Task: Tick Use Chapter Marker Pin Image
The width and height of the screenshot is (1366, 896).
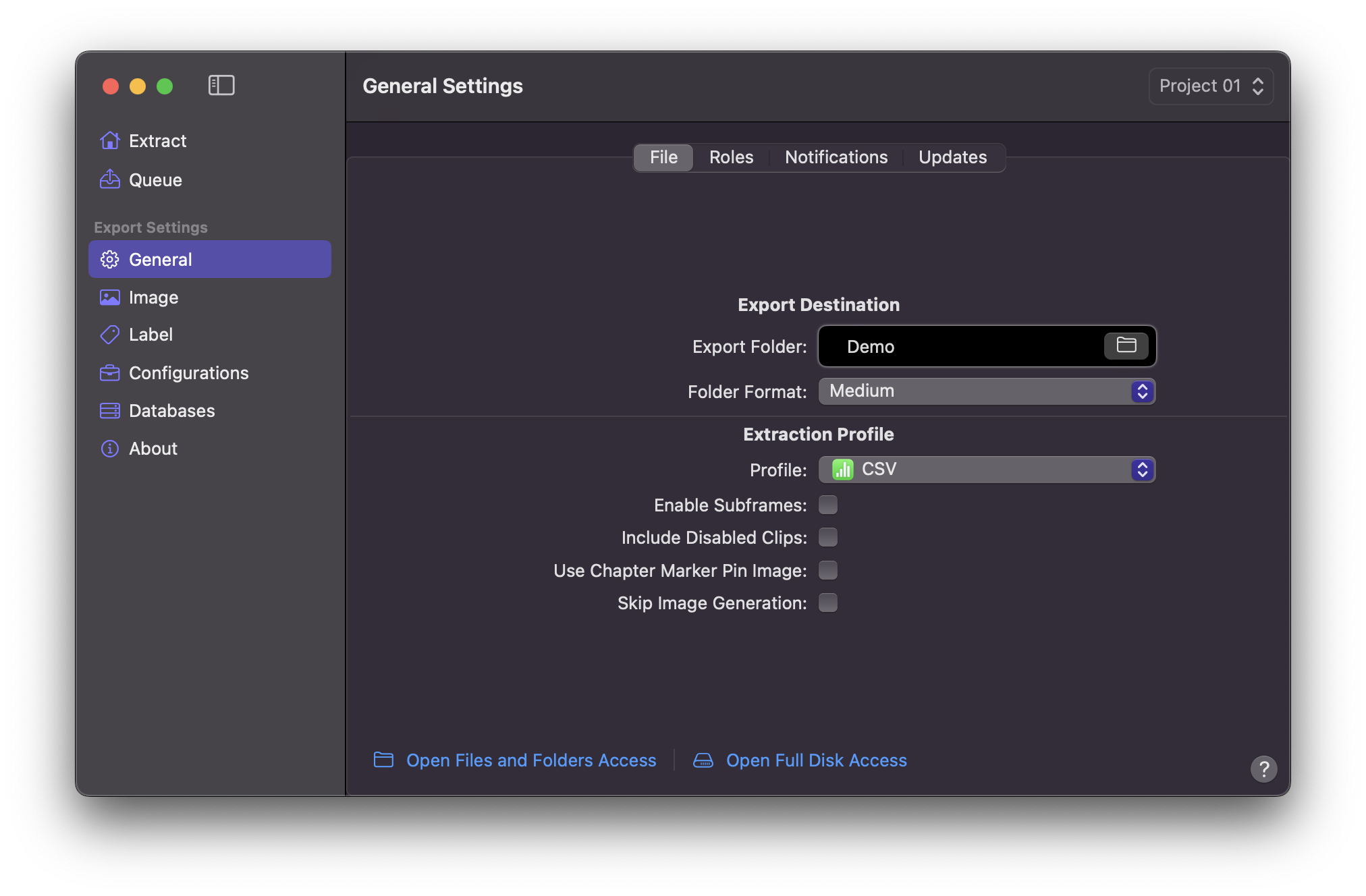Action: 828,570
